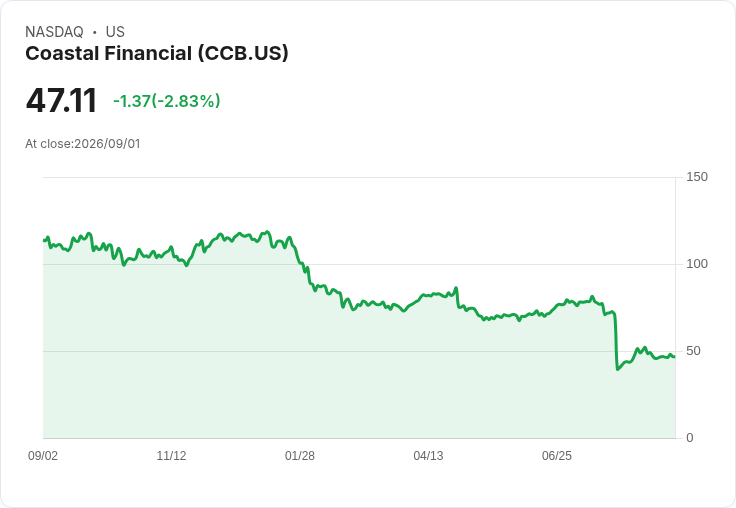Click the separator dot between NASDAQ and US
Viewport: 736px width, 508px height.
coord(95,32)
